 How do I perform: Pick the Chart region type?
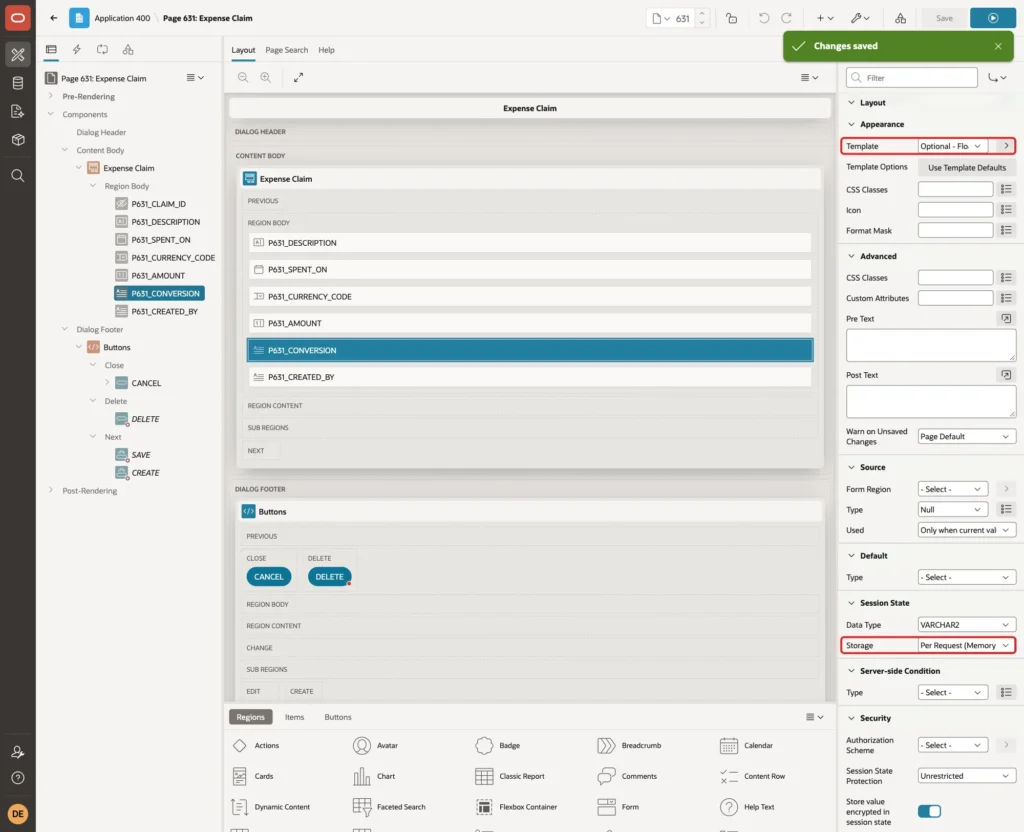[374, 776]
